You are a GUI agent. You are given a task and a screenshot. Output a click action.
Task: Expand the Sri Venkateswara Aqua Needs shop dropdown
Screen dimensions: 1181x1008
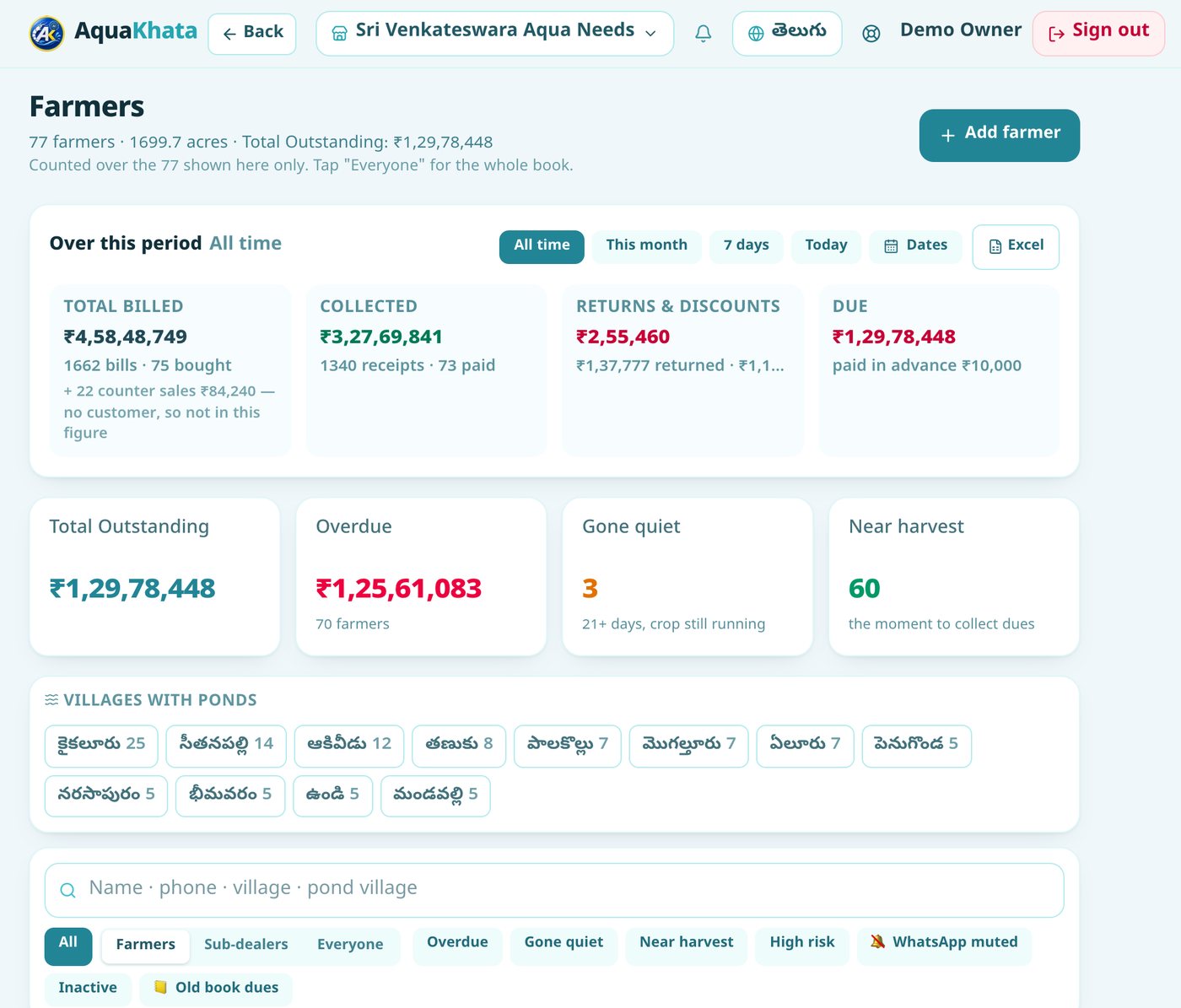[495, 34]
